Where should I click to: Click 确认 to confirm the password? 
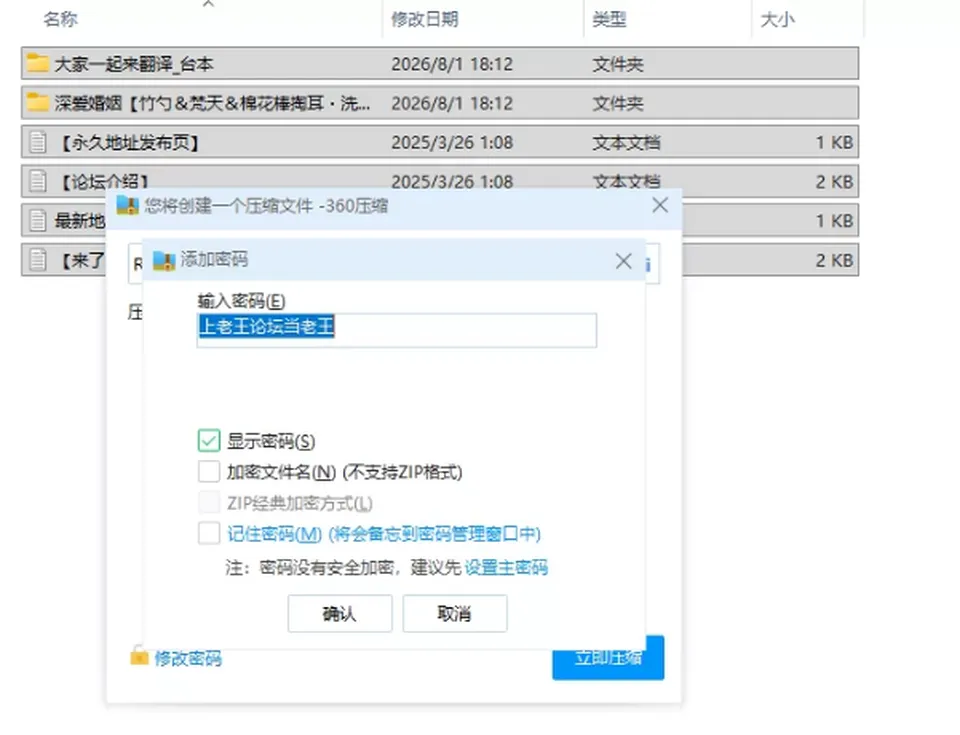click(340, 613)
